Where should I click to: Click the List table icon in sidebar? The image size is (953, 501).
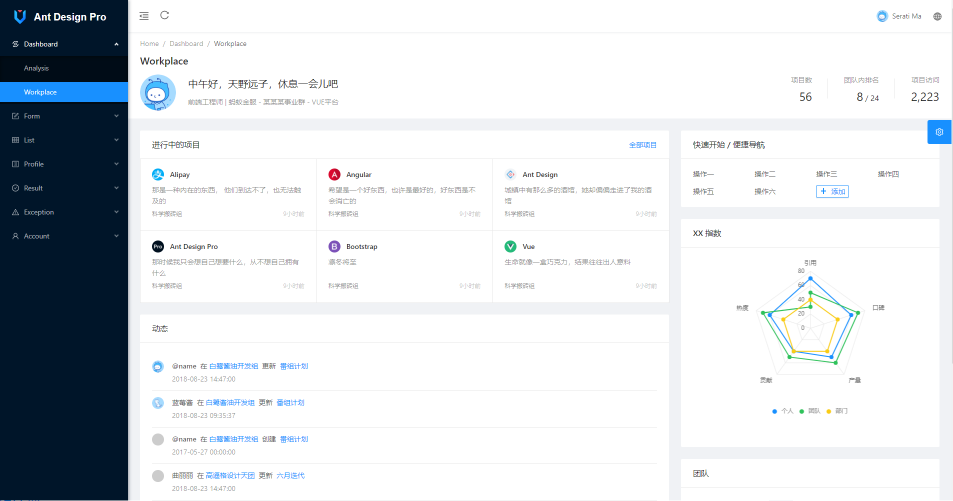15,140
